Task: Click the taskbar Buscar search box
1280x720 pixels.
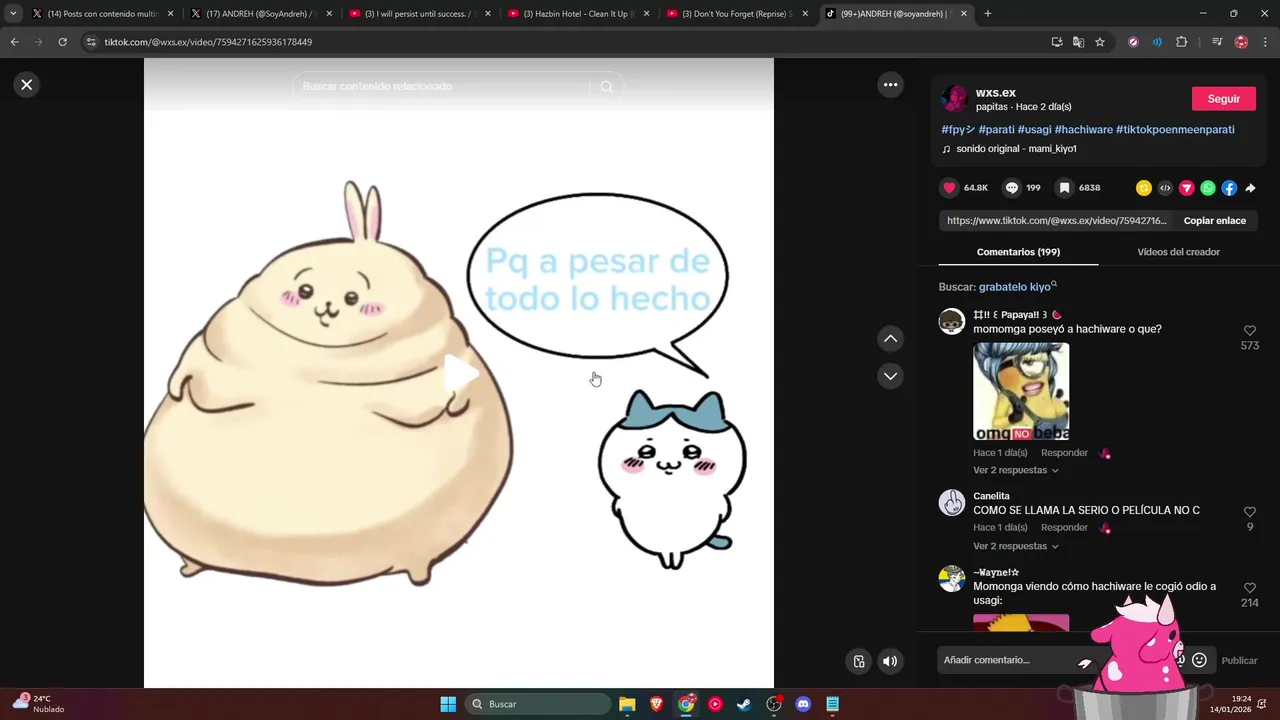Action: point(539,704)
